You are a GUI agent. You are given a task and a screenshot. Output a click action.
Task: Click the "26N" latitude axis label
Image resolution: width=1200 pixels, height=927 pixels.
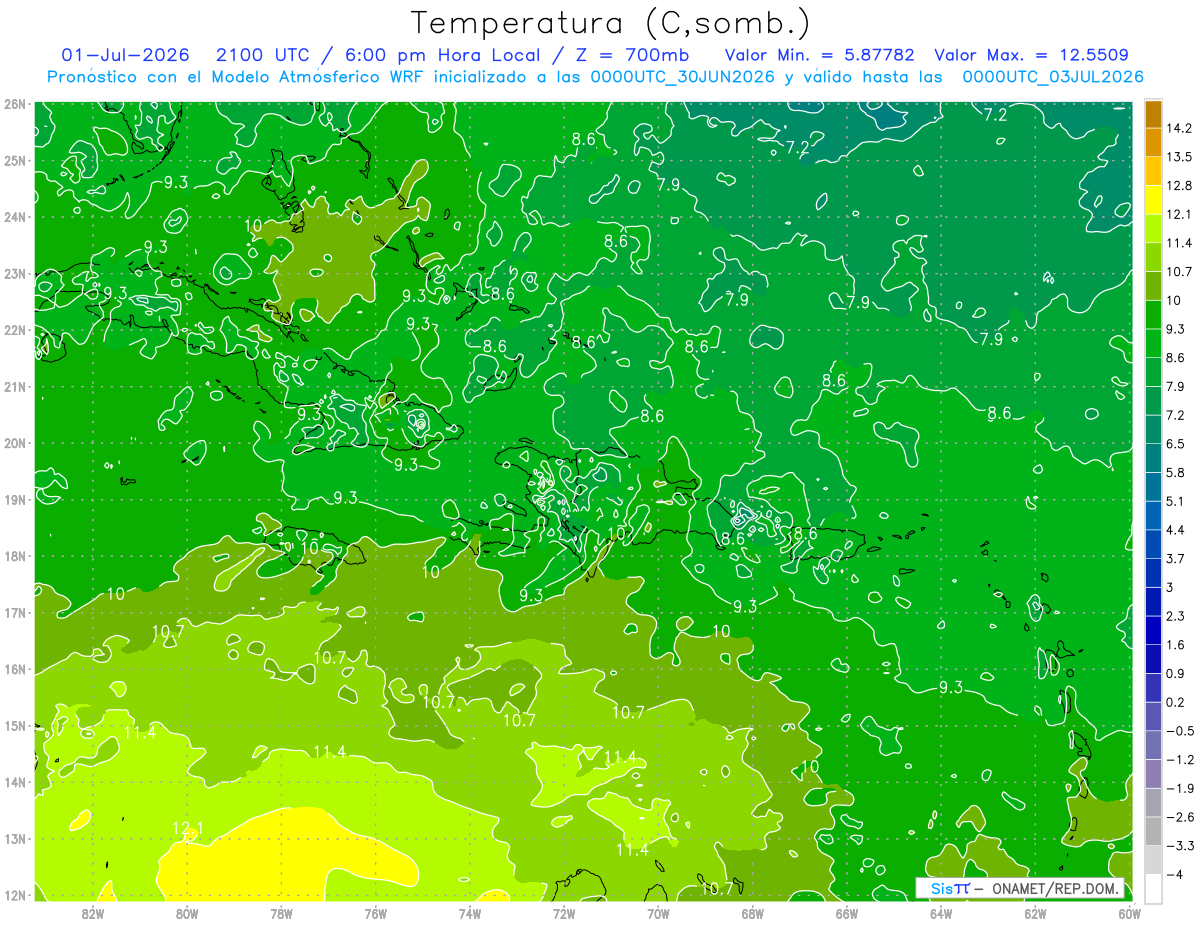(15, 103)
